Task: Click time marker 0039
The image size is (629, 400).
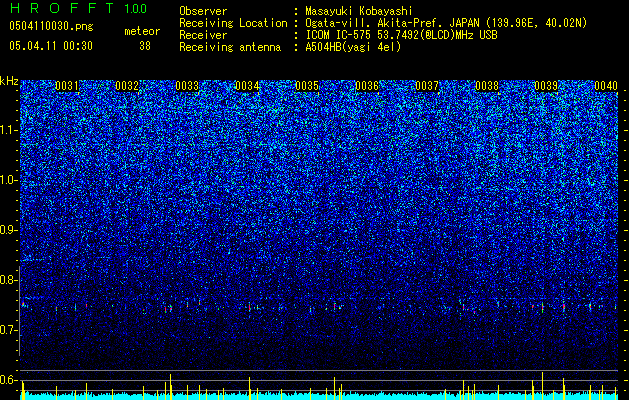Action: (546, 86)
